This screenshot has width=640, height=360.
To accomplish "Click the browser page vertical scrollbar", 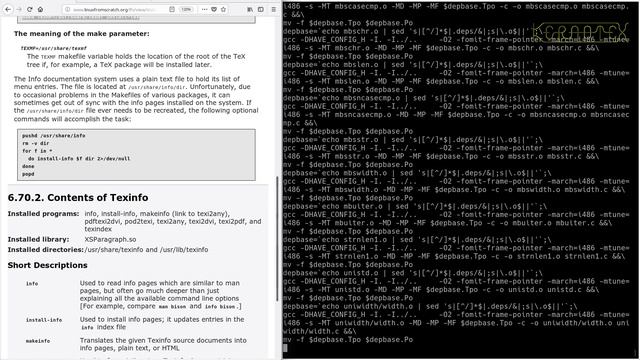I will (x=278, y=239).
